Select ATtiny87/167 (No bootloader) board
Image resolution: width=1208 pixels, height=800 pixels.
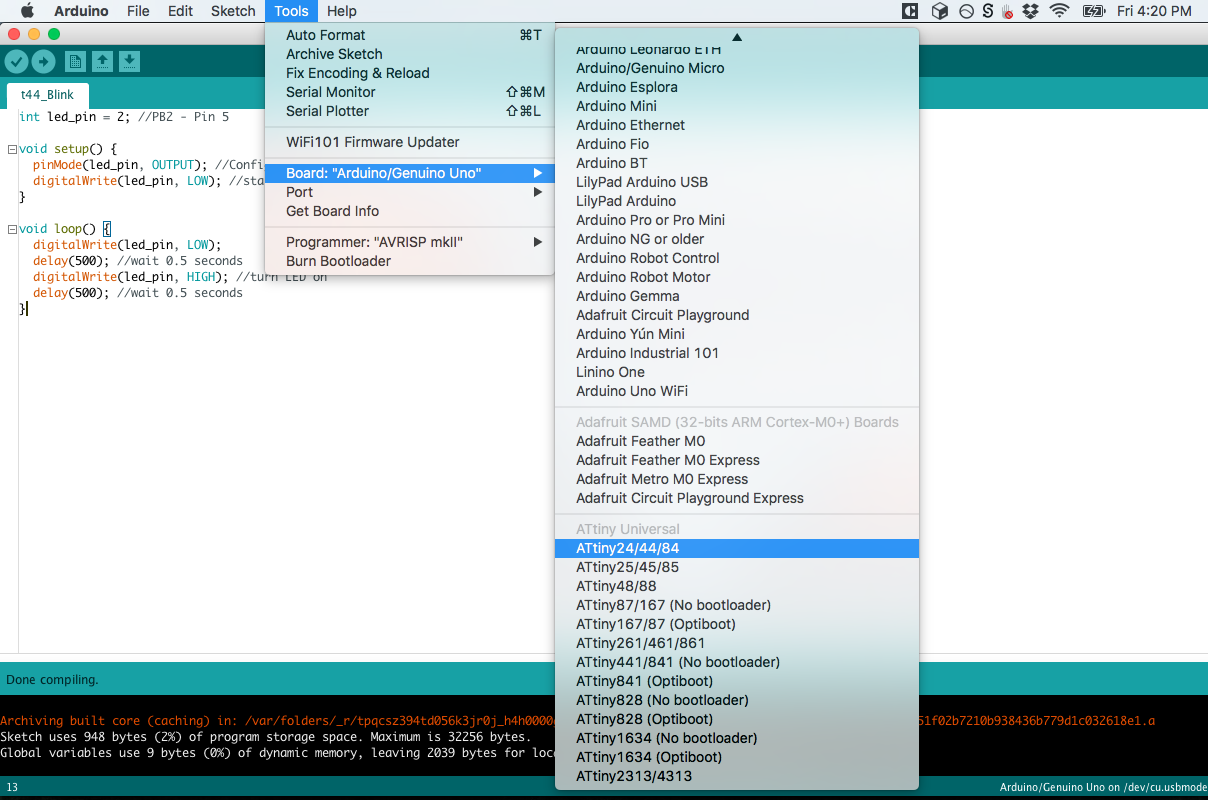coord(737,605)
